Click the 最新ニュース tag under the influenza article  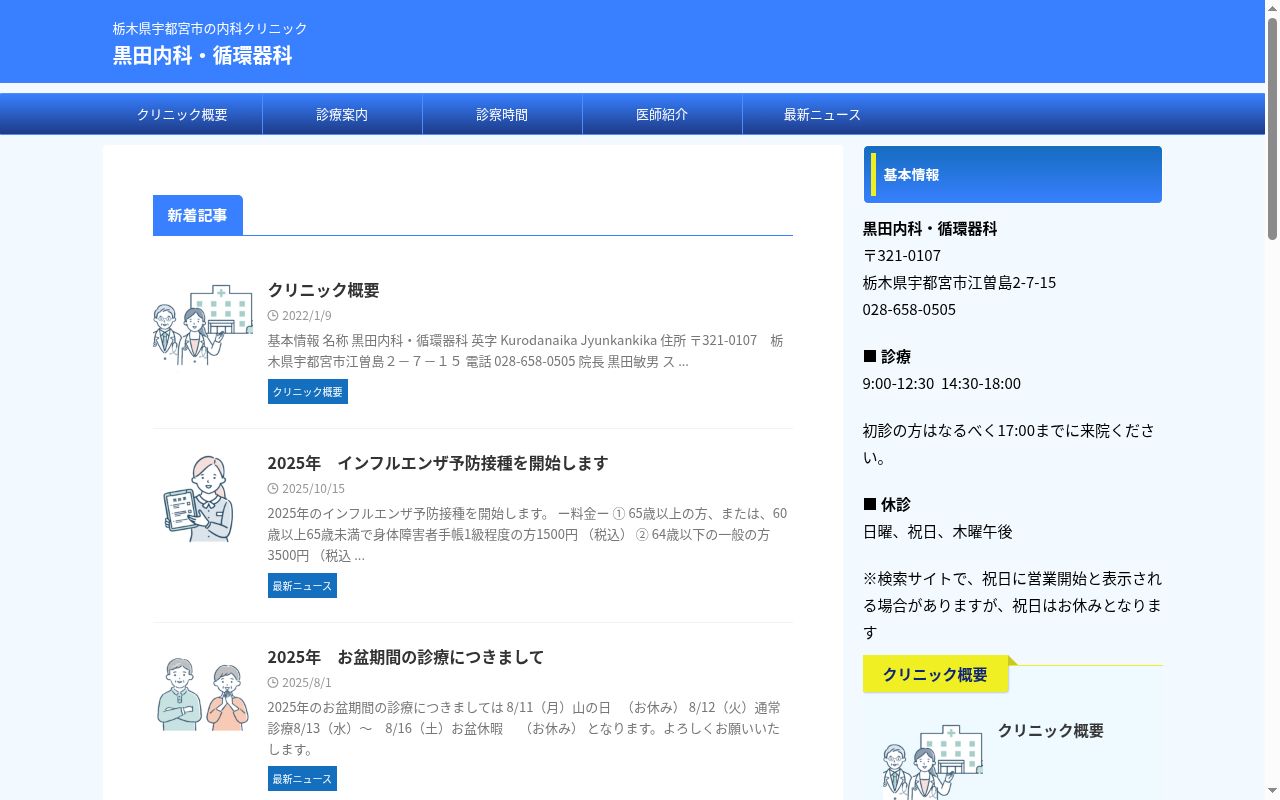click(x=302, y=586)
